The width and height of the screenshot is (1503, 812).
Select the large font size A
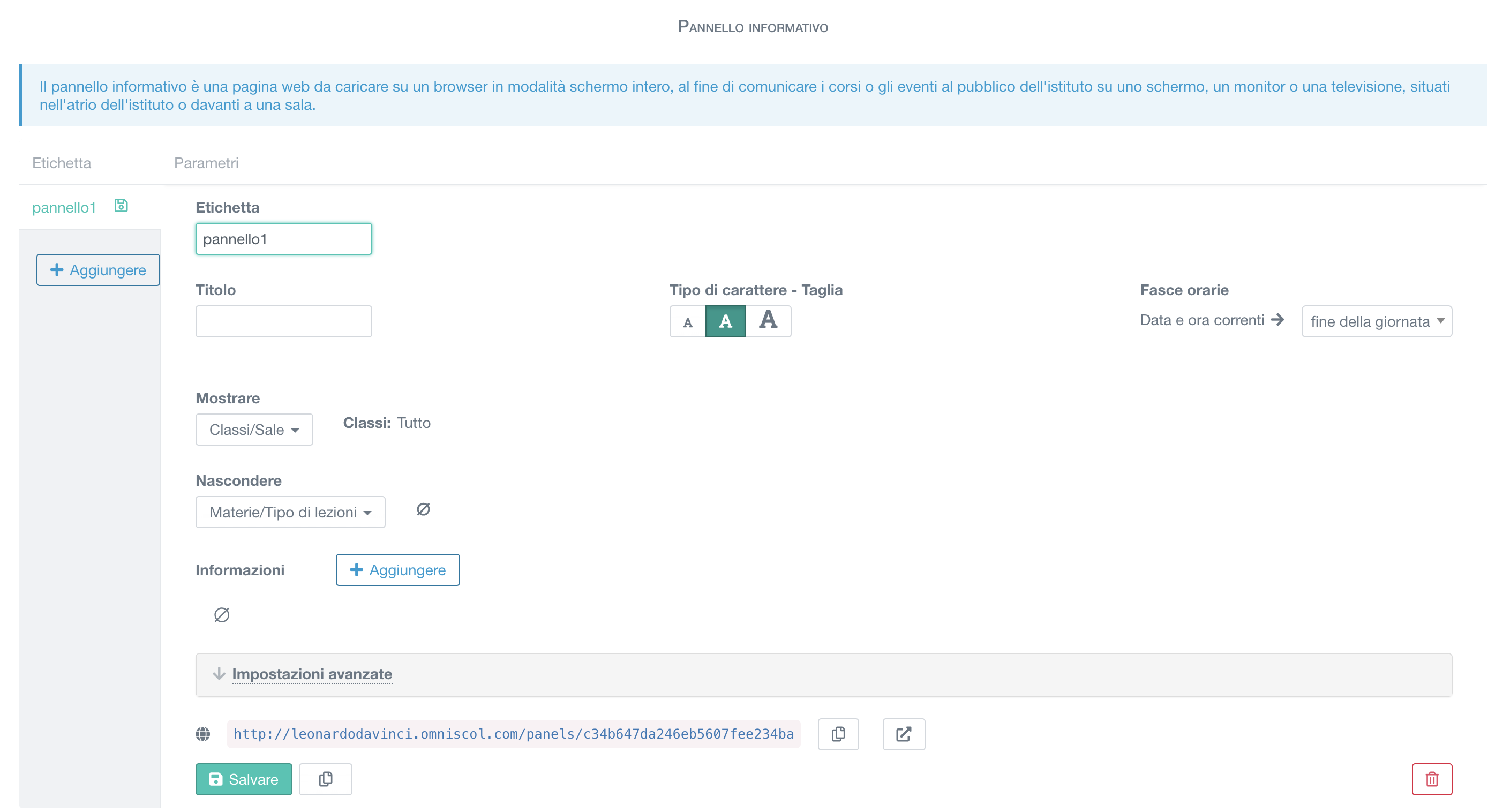(x=769, y=321)
